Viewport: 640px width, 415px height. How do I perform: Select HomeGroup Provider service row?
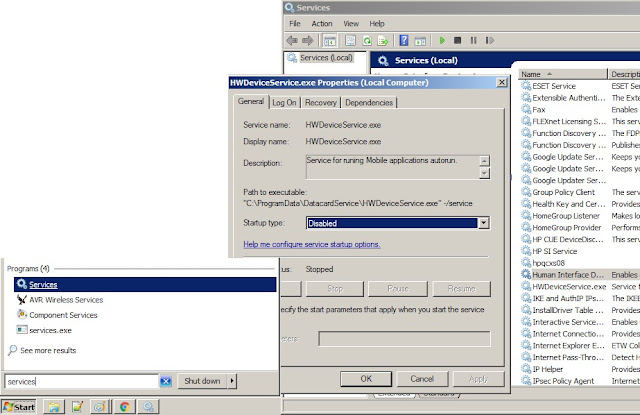(567, 228)
